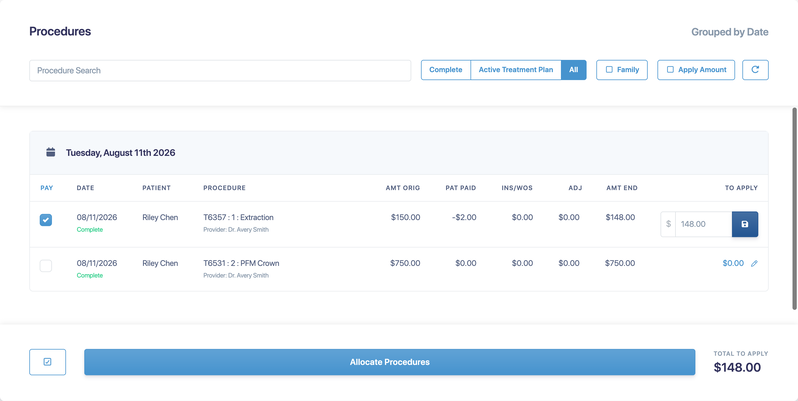Click the INS/WOS column header
The width and height of the screenshot is (798, 401).
pos(517,188)
